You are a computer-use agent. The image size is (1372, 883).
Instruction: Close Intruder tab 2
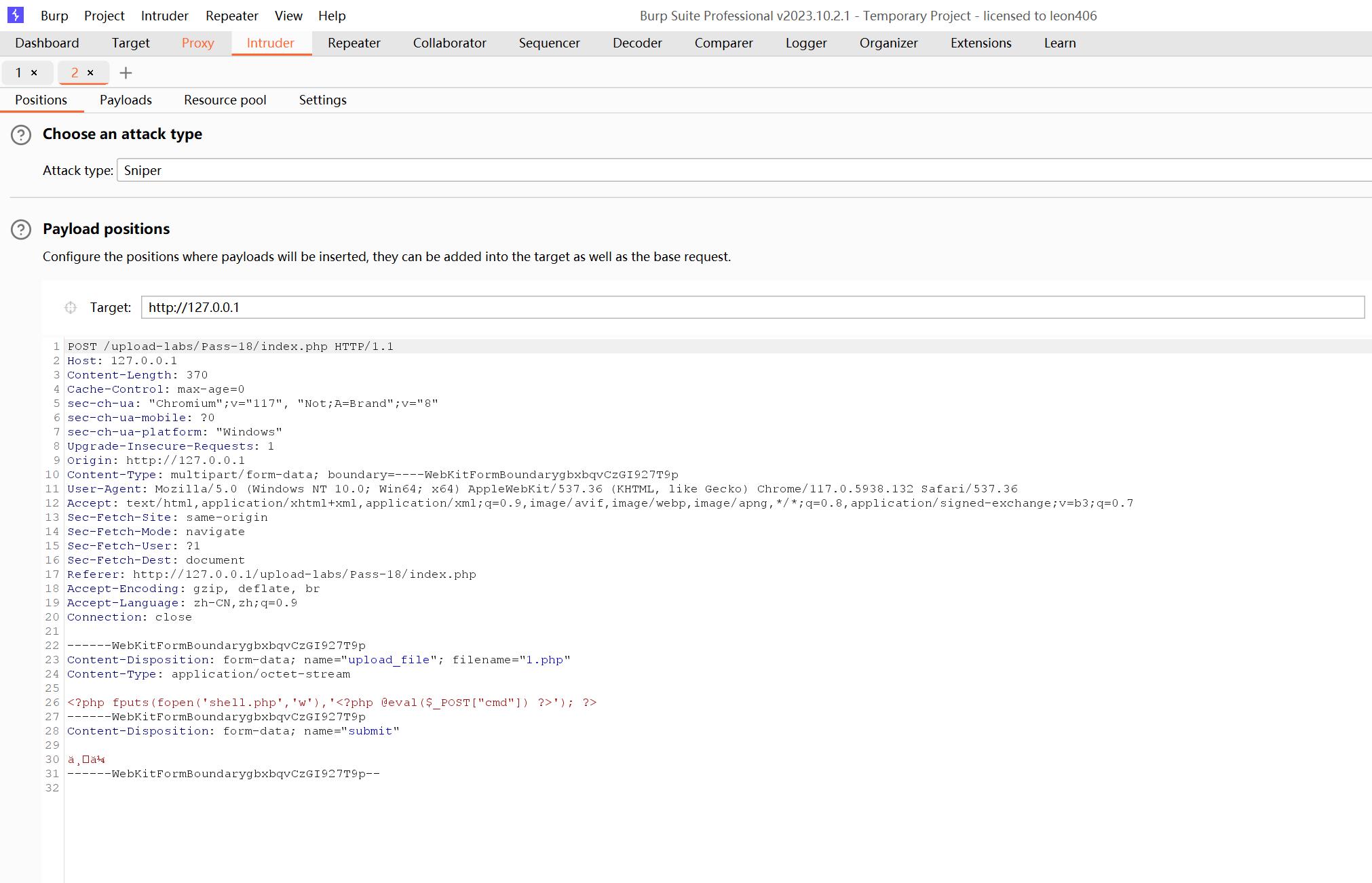point(90,73)
